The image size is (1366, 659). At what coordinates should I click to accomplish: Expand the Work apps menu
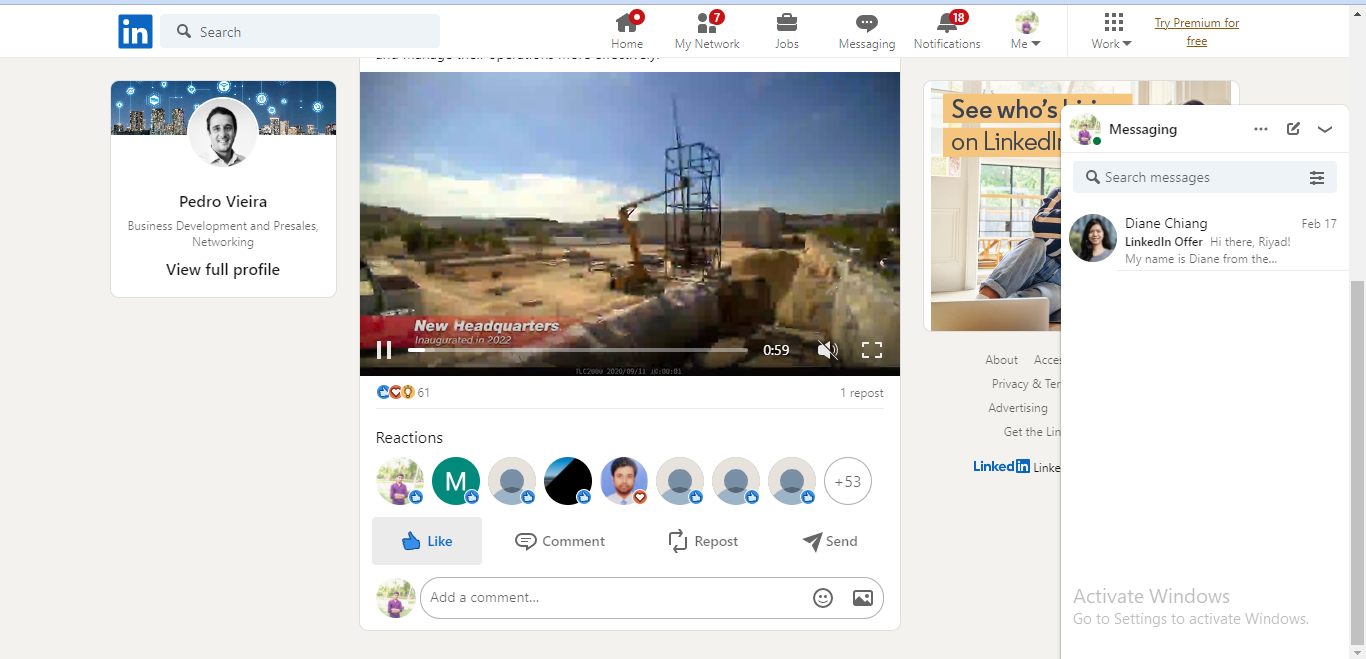1112,31
